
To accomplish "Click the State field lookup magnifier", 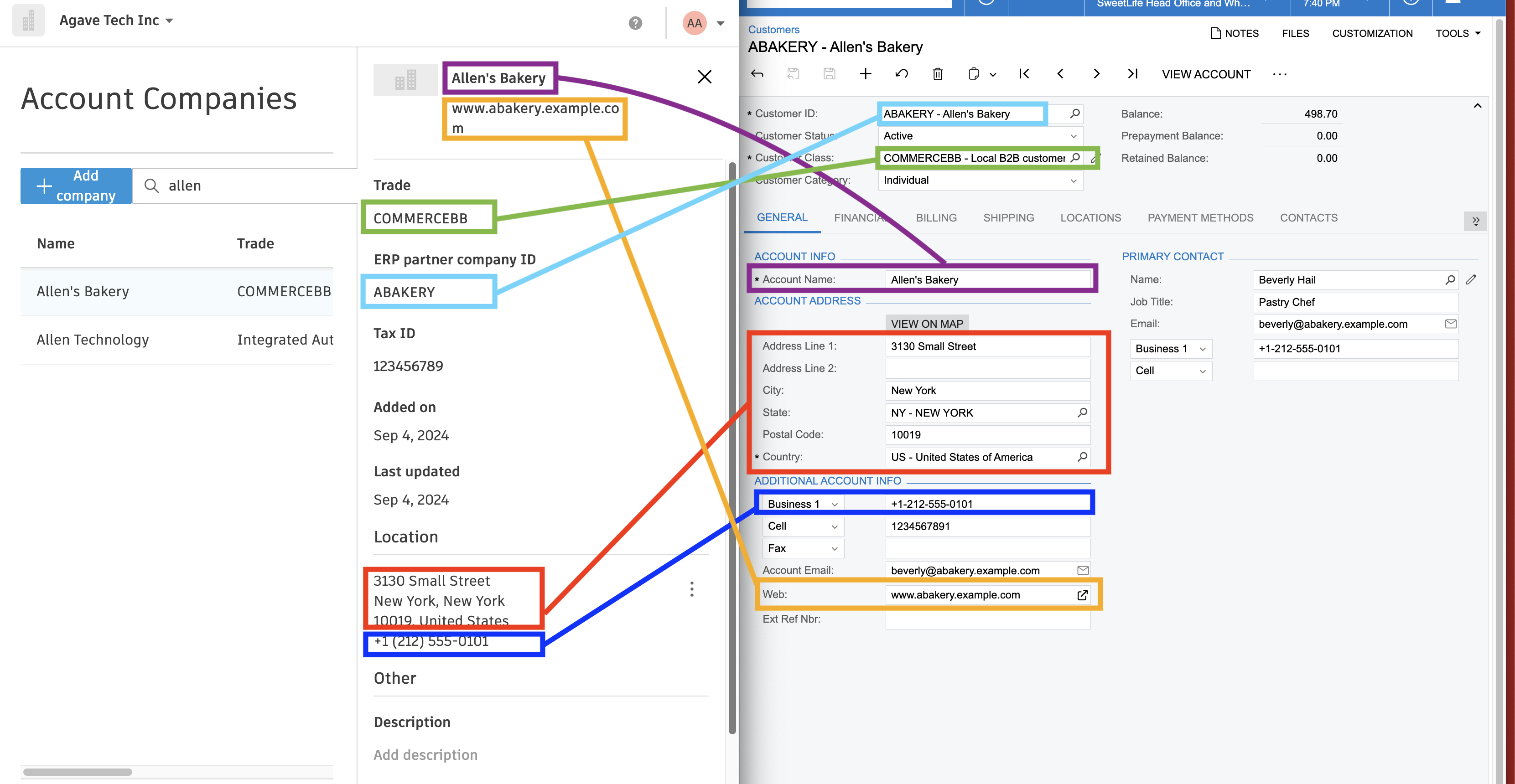I will tap(1082, 413).
